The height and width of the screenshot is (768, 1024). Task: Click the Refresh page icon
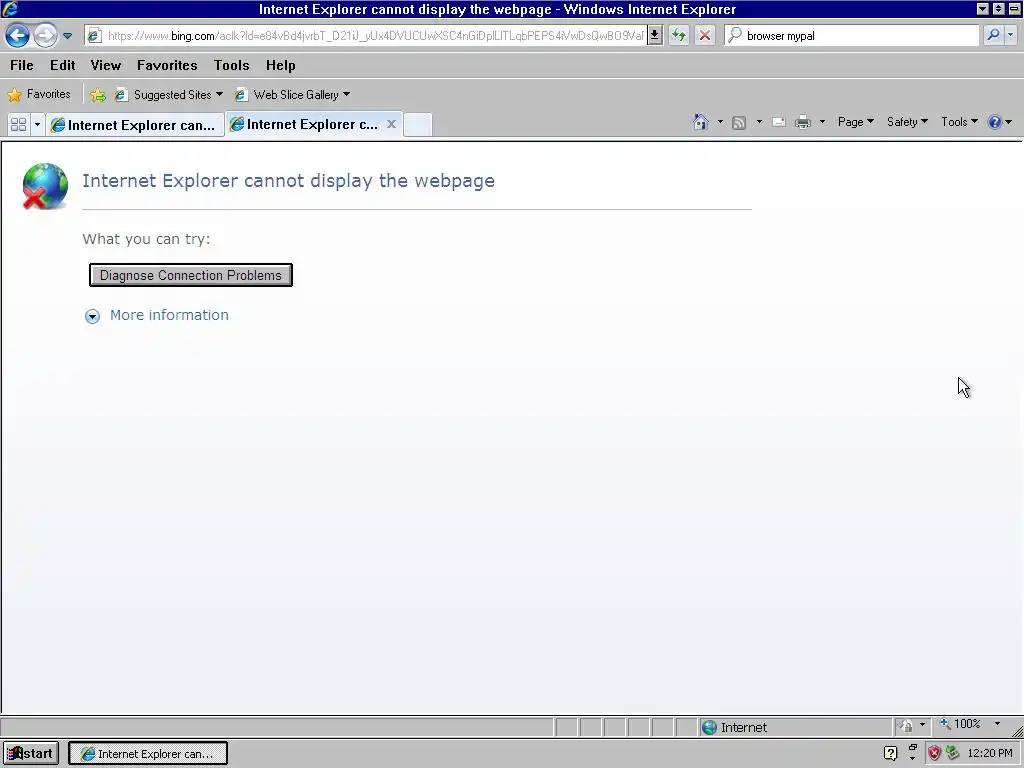pos(679,36)
